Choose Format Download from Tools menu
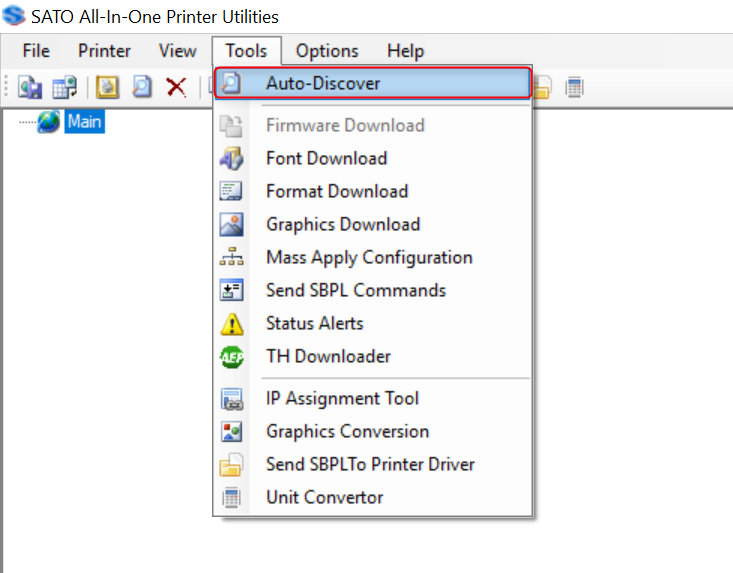The height and width of the screenshot is (573, 733). coord(337,191)
